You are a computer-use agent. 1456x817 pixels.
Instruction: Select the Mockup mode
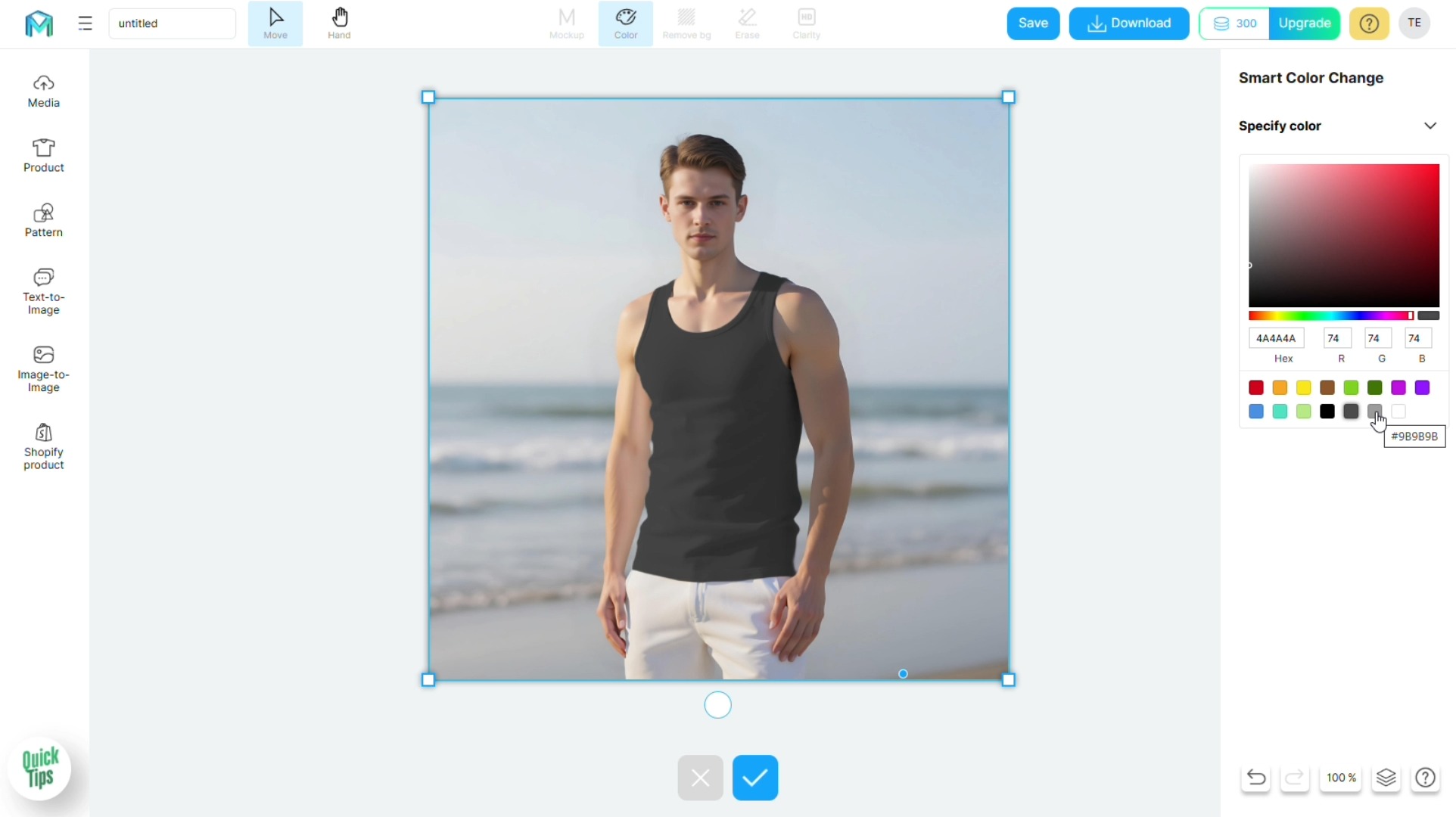567,23
